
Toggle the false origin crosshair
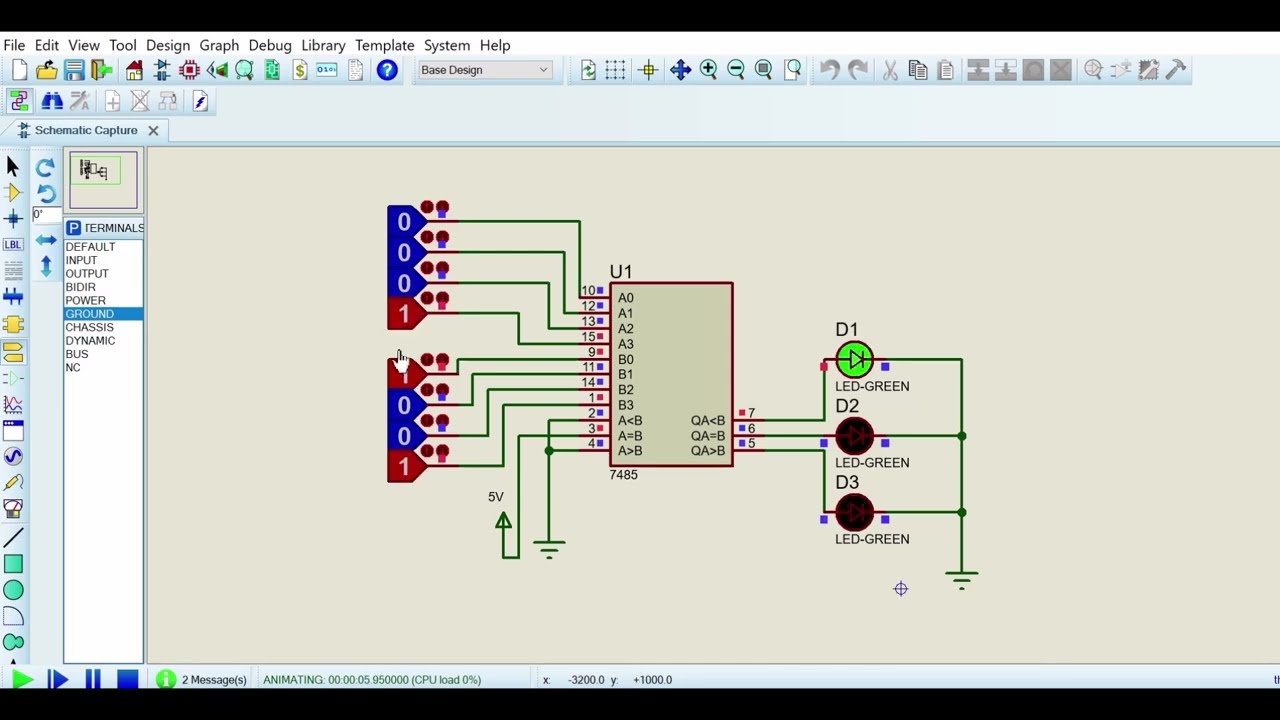[x=648, y=70]
